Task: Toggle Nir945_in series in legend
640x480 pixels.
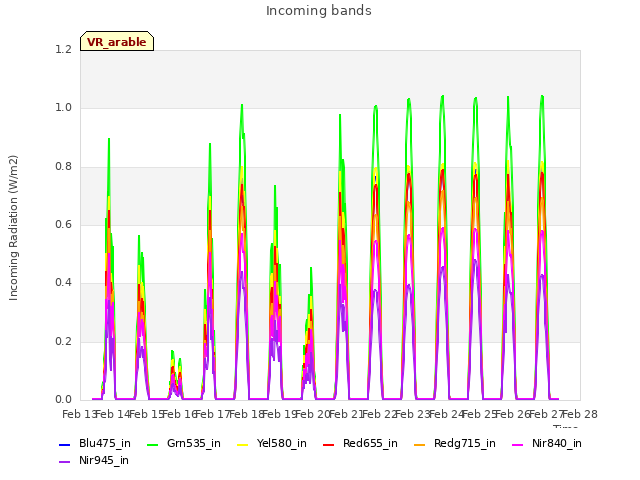Action: click(x=104, y=460)
